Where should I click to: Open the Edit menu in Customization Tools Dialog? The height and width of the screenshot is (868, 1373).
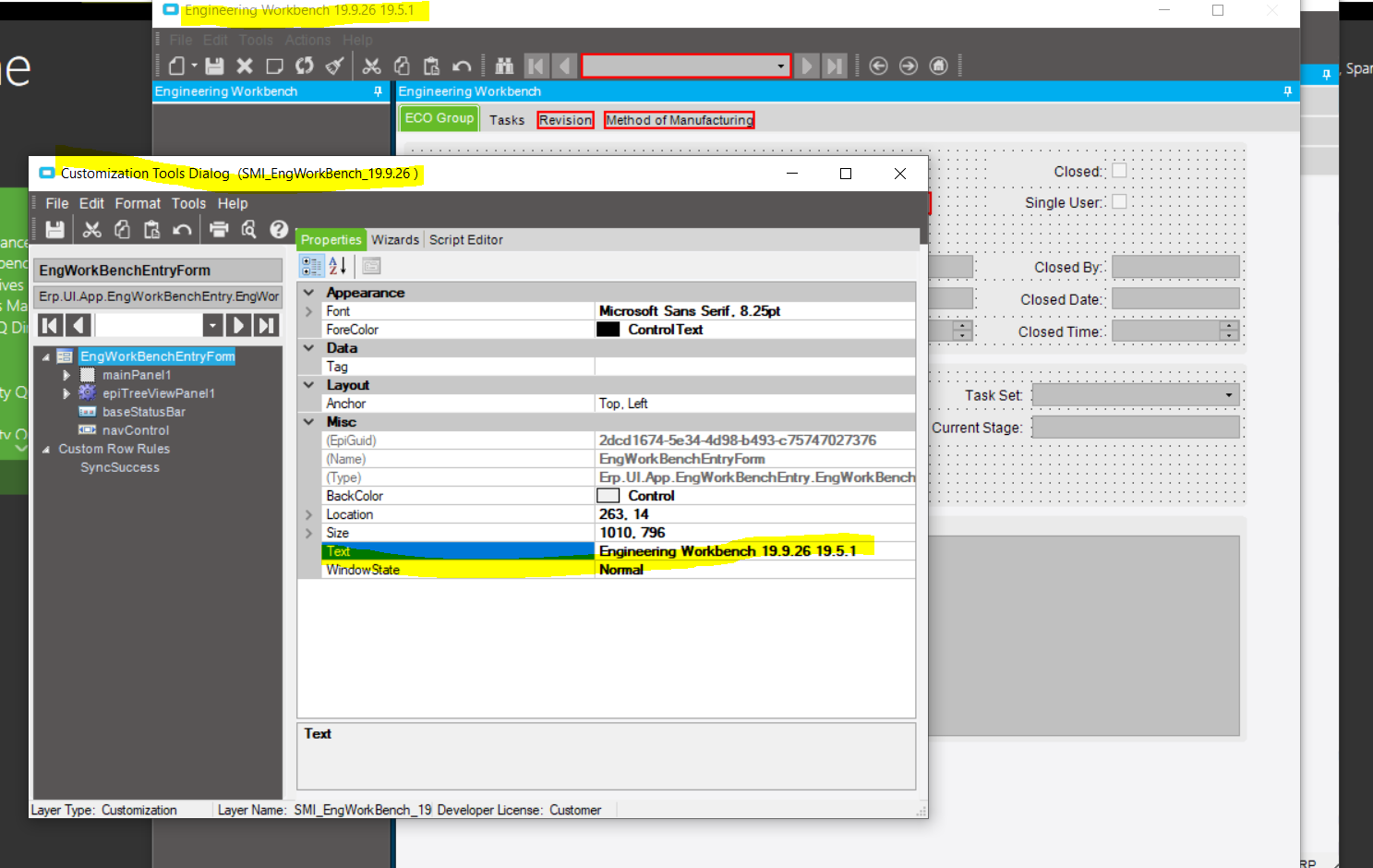click(x=91, y=203)
